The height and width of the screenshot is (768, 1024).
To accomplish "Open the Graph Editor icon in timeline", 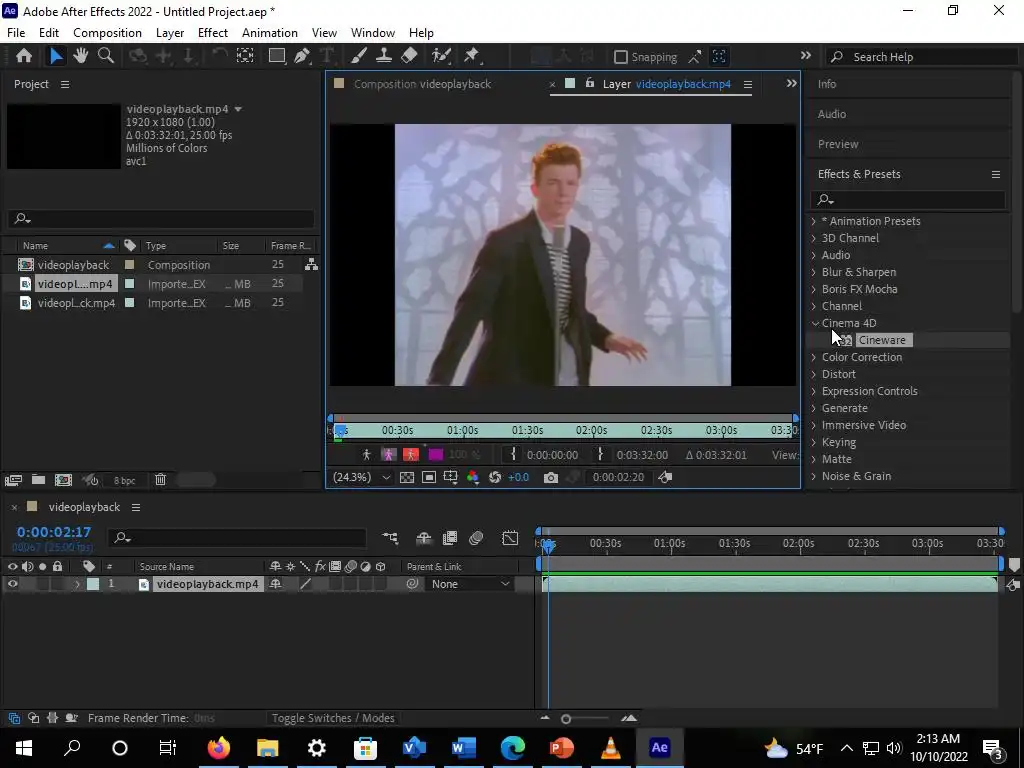I will 510,538.
